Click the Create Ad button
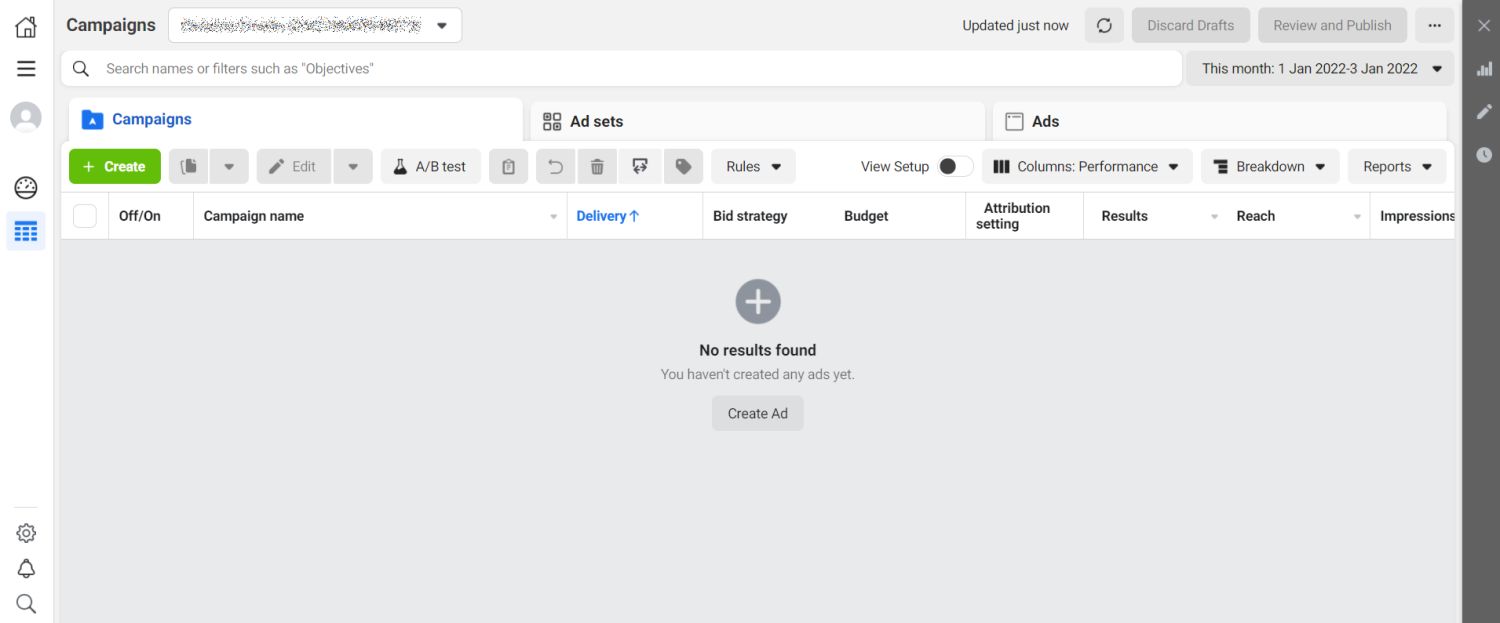Viewport: 1500px width, 623px height. point(757,412)
